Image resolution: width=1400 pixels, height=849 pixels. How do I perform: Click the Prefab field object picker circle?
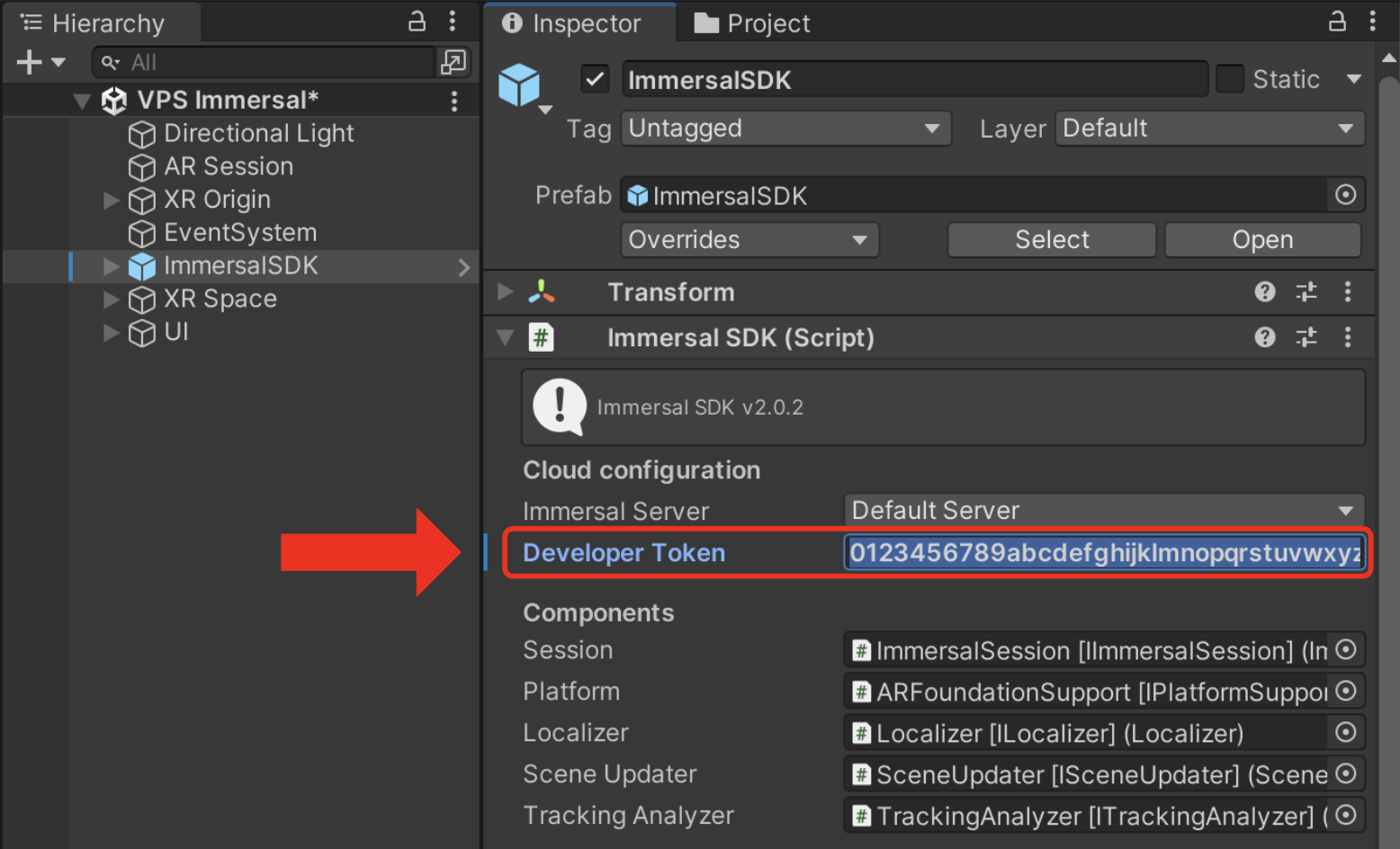click(1346, 195)
